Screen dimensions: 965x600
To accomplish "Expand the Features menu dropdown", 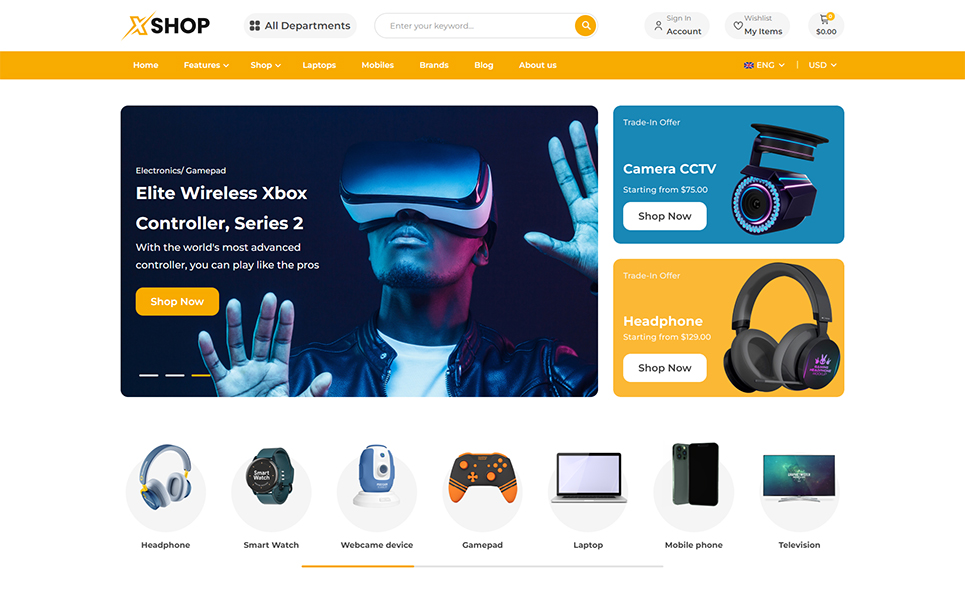I will click(206, 65).
